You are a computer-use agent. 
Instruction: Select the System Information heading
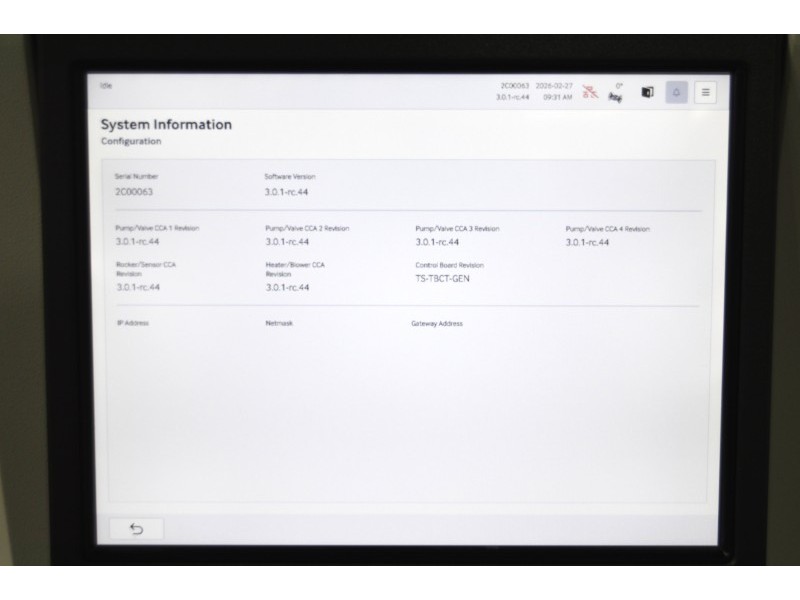[166, 125]
